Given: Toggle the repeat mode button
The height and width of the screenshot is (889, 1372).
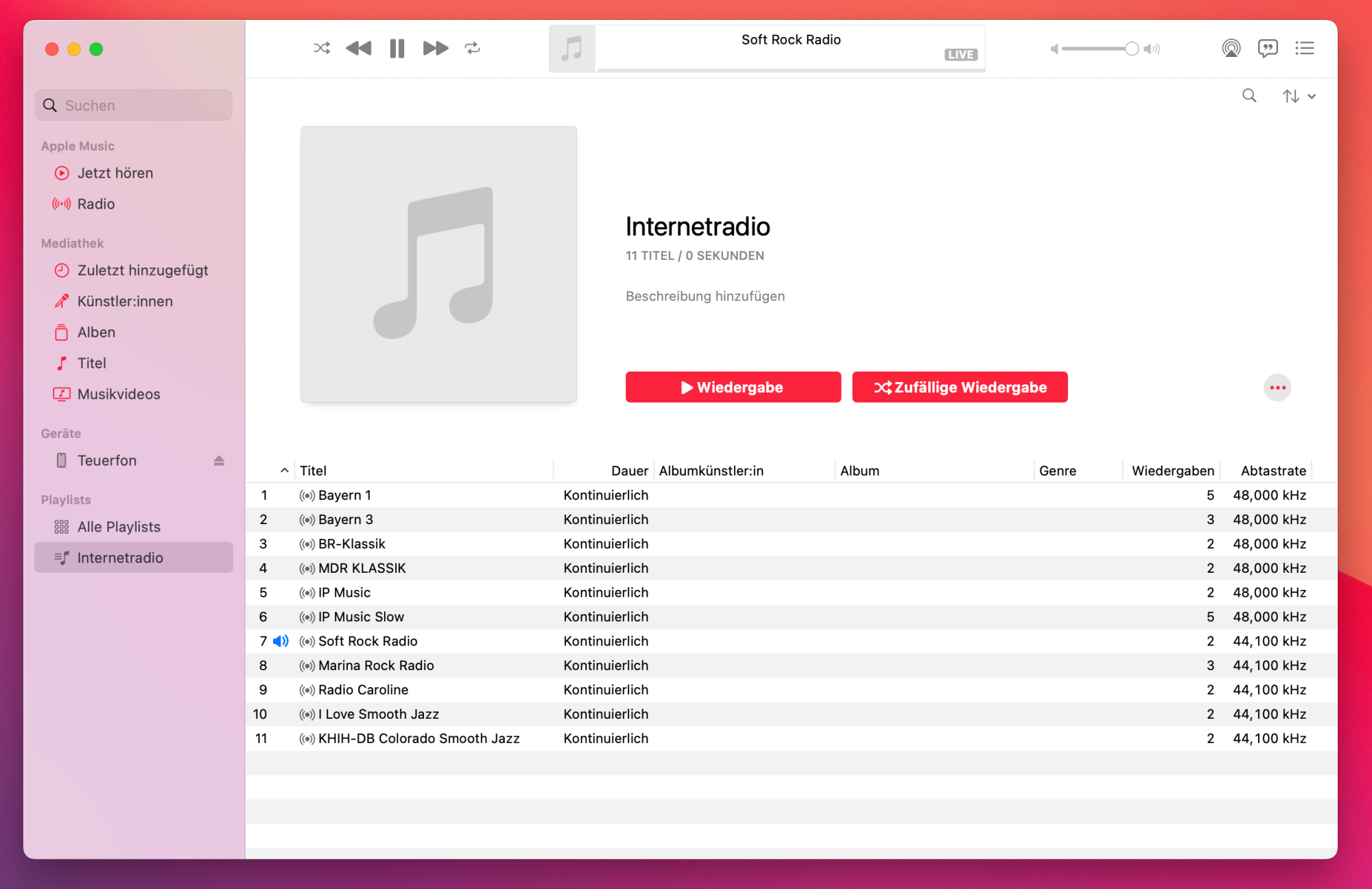Looking at the screenshot, I should pyautogui.click(x=472, y=48).
